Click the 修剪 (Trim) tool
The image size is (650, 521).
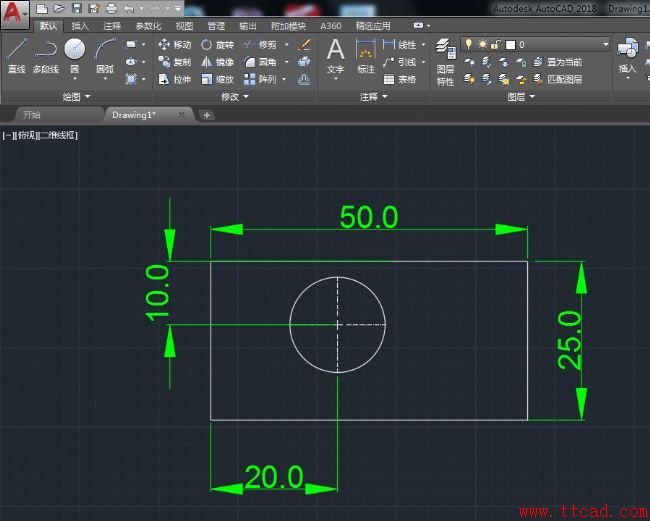point(260,44)
